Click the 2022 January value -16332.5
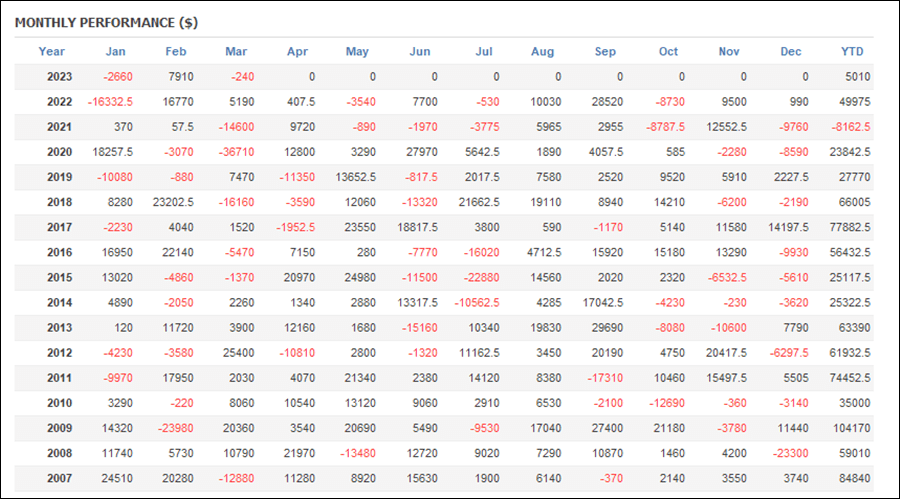 [x=110, y=102]
